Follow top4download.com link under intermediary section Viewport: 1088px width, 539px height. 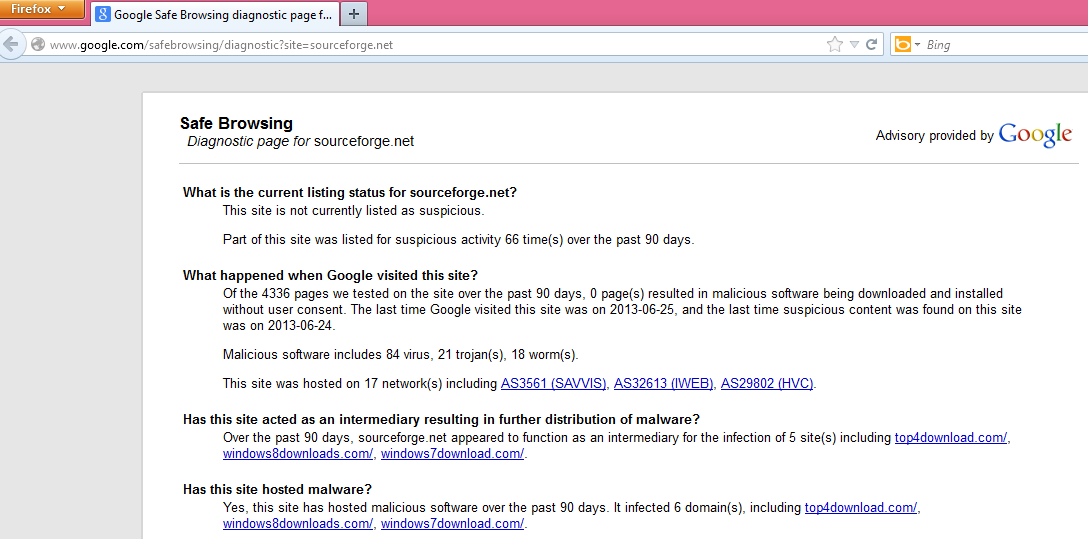point(951,438)
